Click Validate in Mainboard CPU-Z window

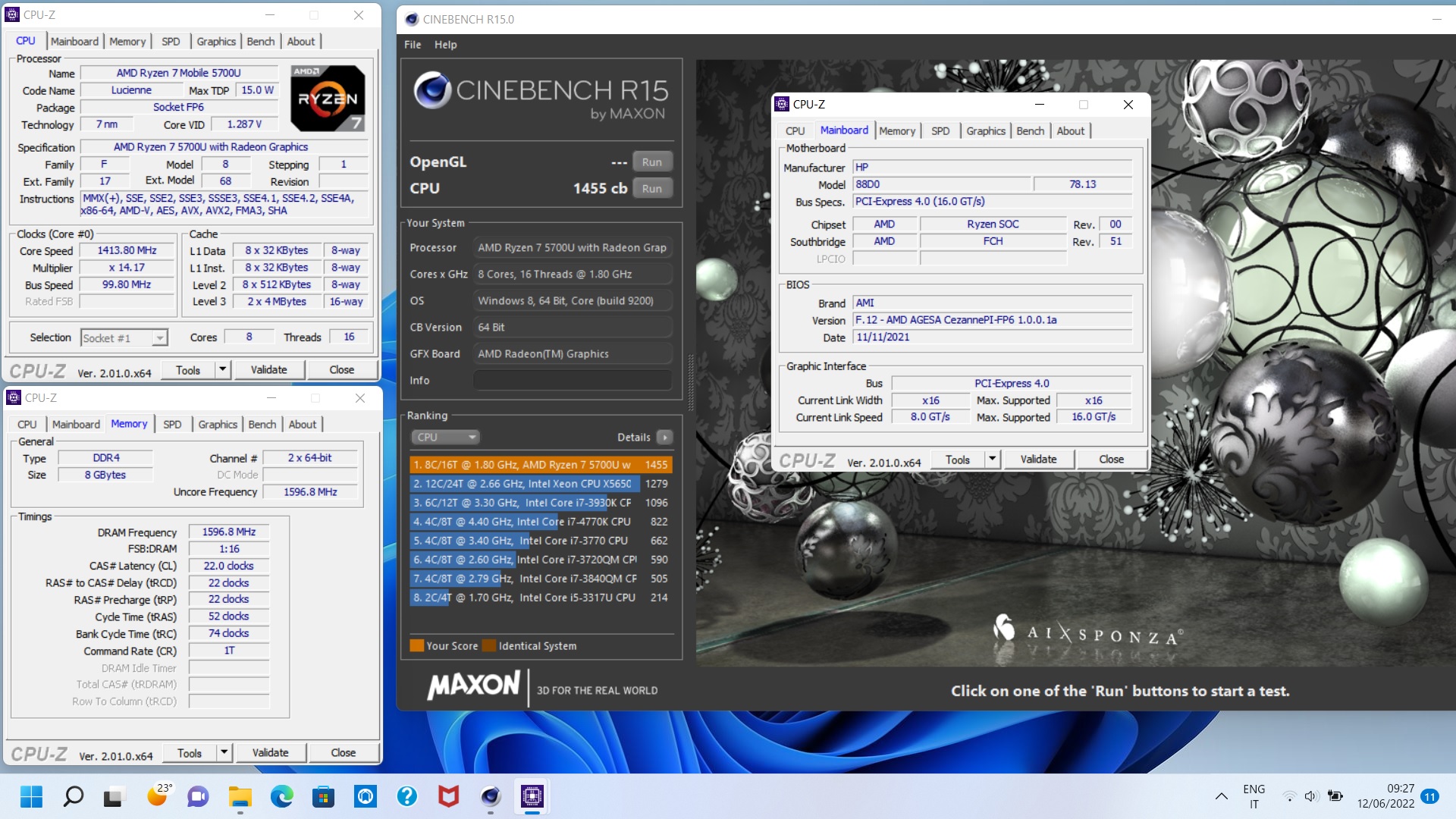click(1039, 459)
